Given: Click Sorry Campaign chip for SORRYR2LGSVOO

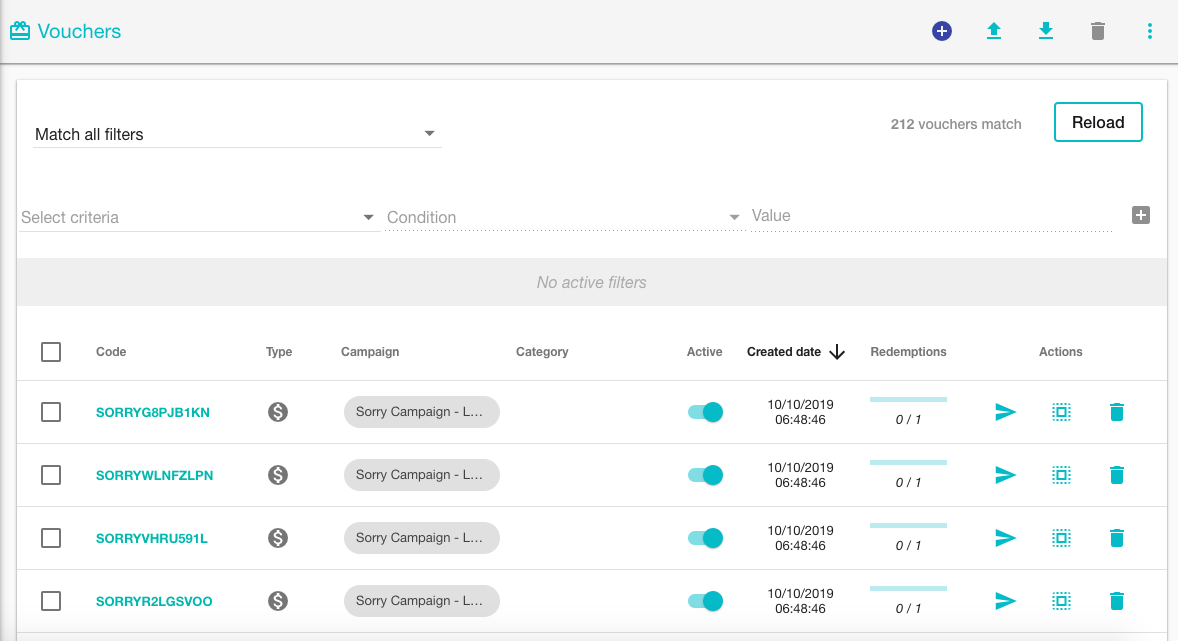Looking at the screenshot, I should point(421,601).
